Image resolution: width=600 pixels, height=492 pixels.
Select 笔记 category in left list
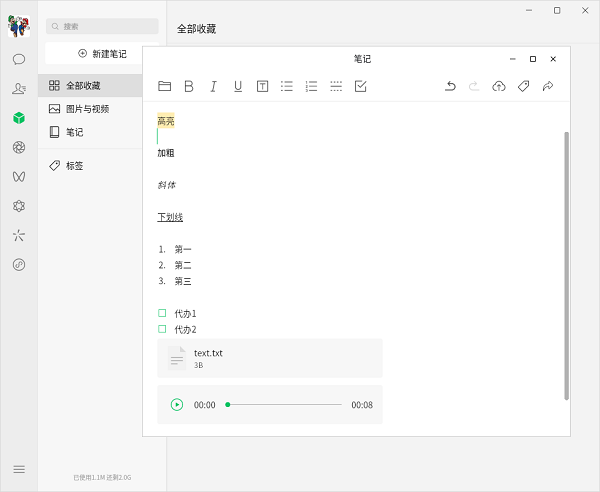pyautogui.click(x=90, y=132)
